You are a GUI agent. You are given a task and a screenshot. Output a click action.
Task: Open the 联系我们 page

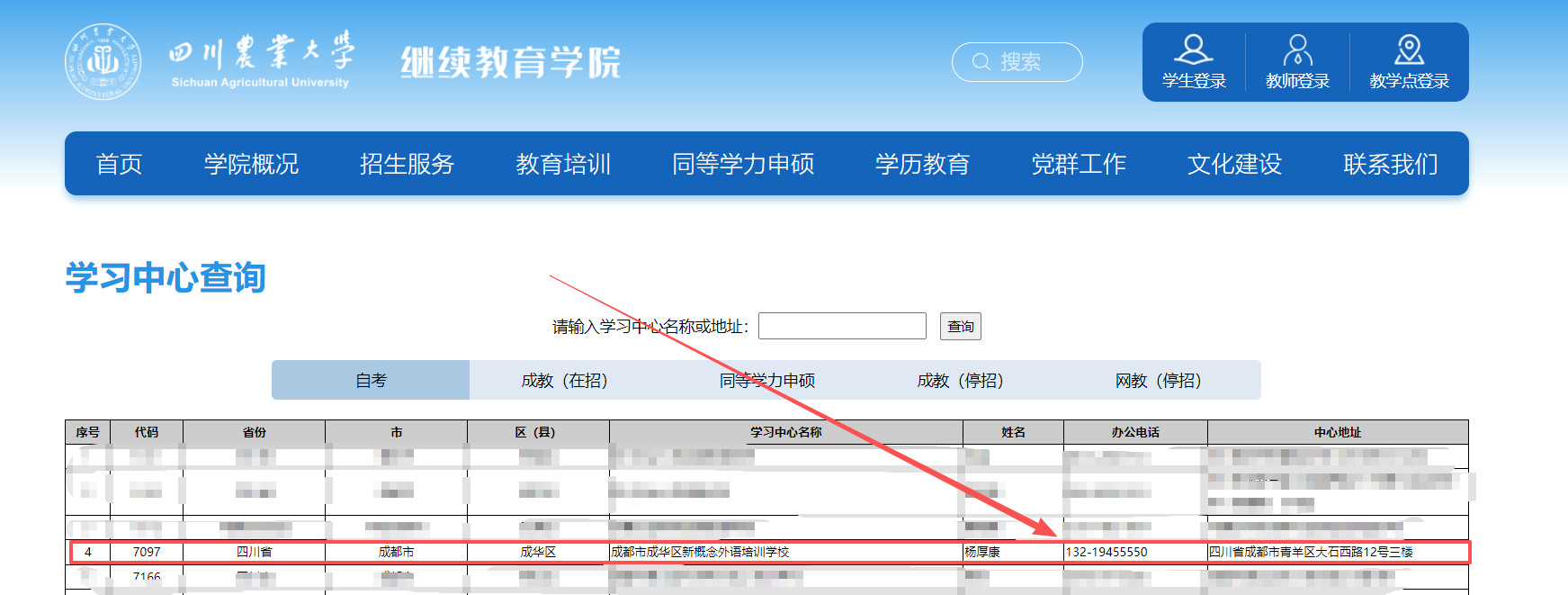(x=1390, y=164)
